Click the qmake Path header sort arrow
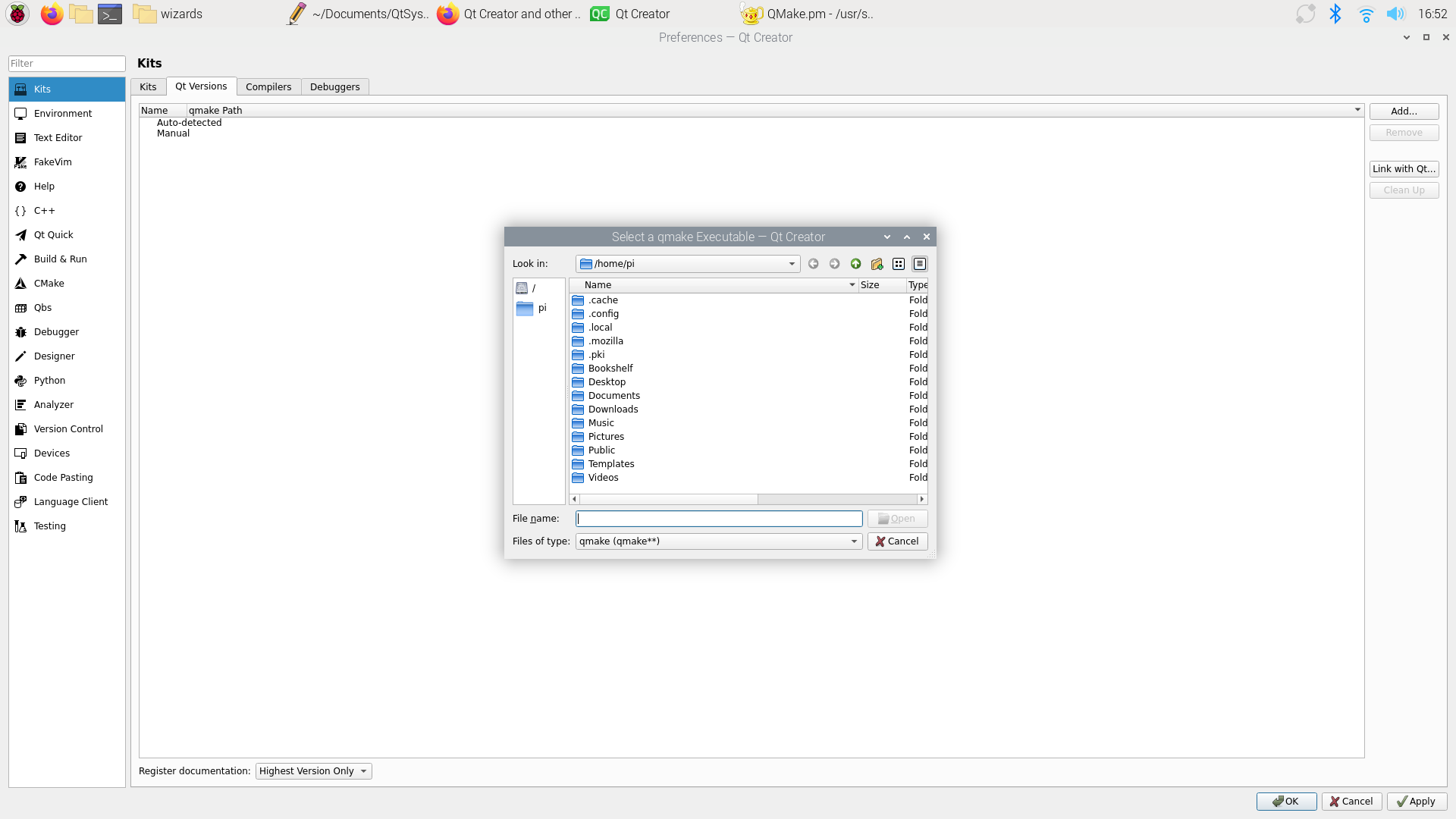This screenshot has width=1456, height=819. [x=1357, y=110]
